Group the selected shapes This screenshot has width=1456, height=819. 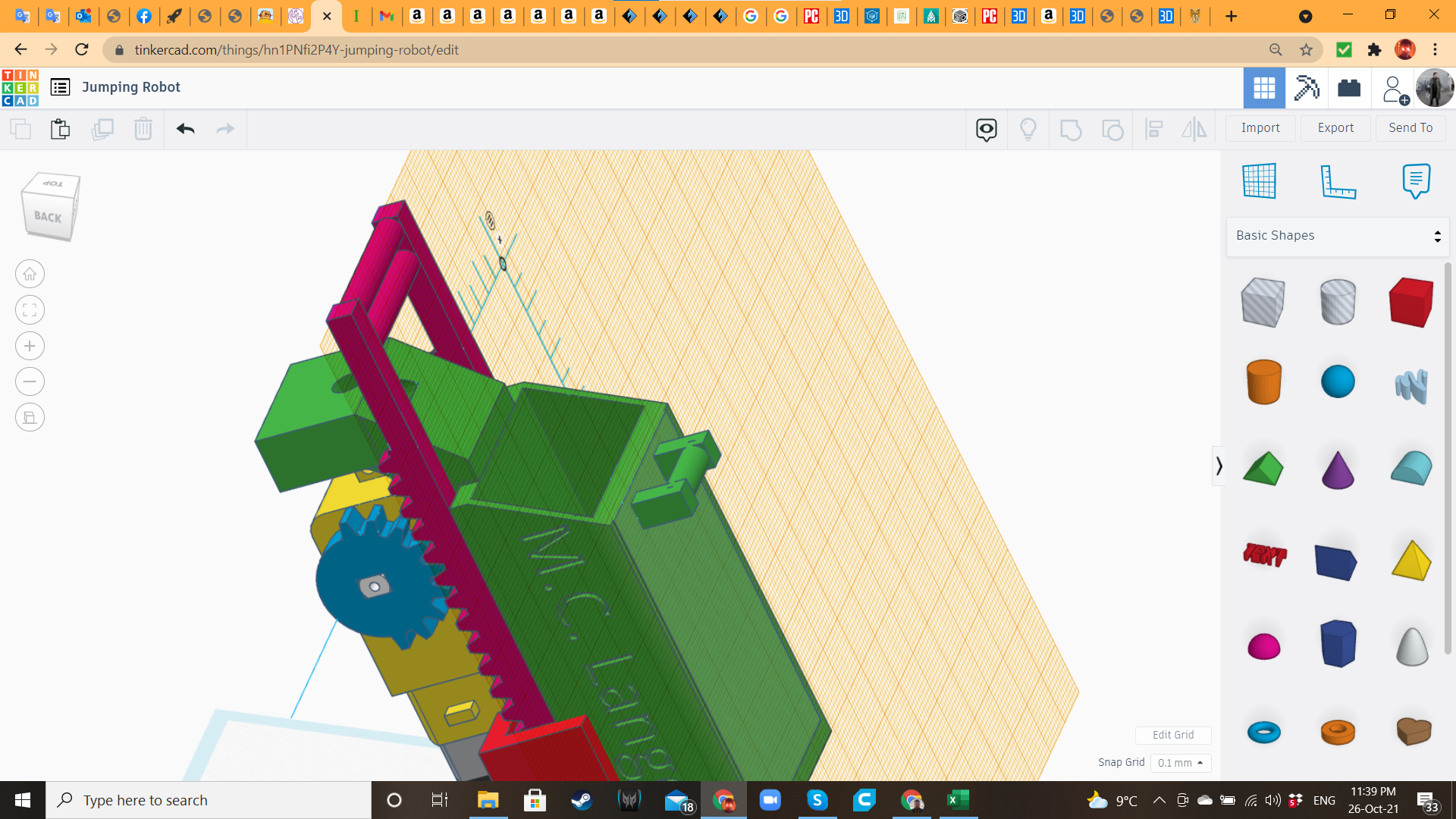coord(1070,129)
